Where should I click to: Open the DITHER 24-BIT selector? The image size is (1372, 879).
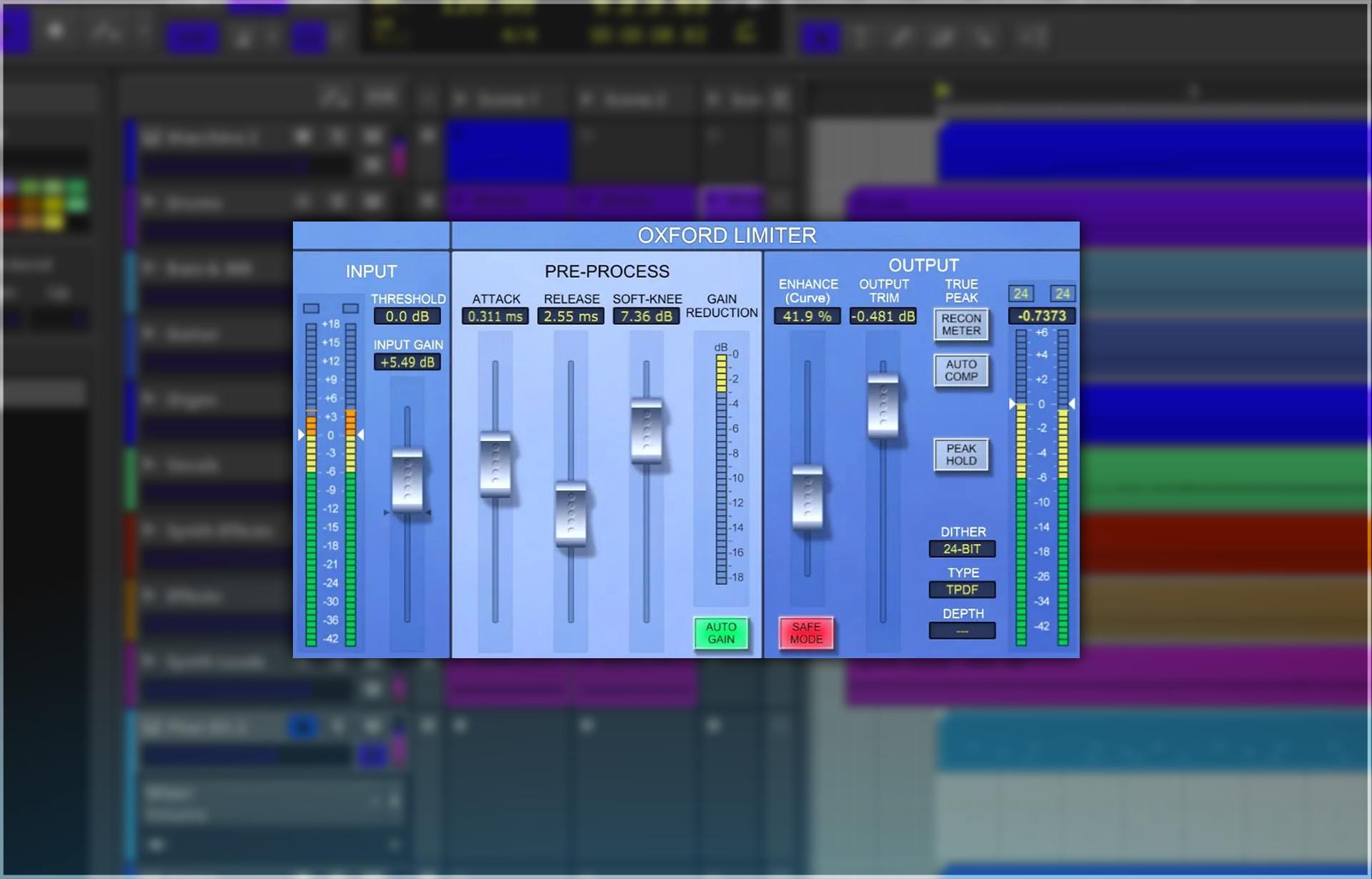962,549
